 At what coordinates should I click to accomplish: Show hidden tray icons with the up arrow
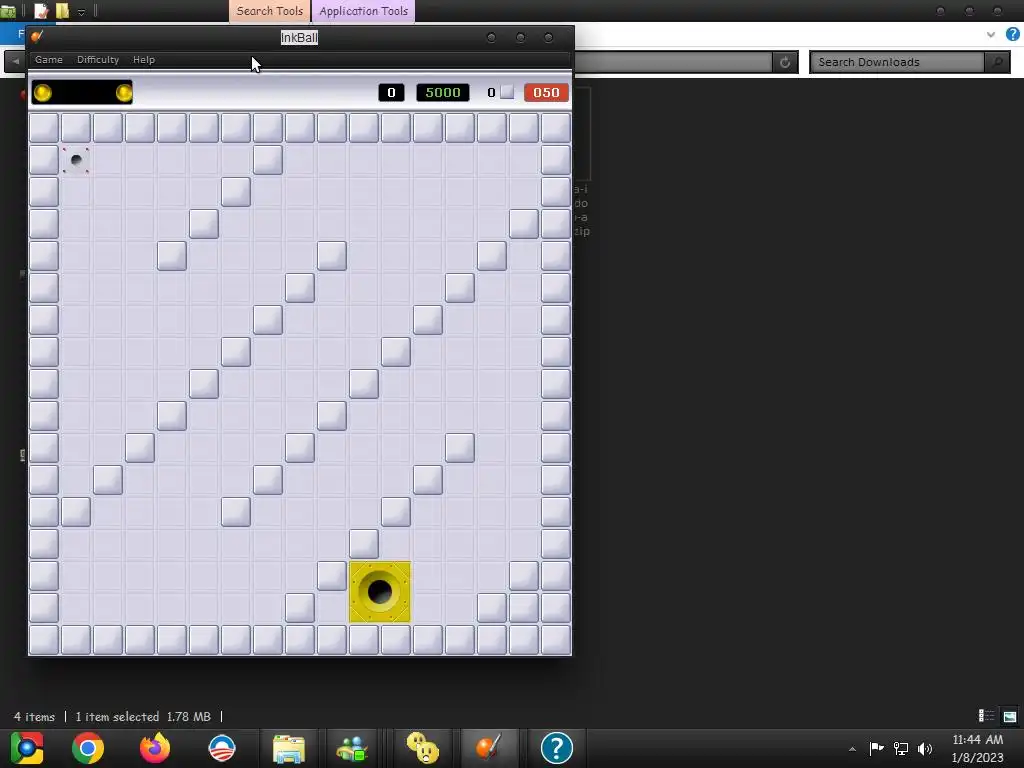pyautogui.click(x=852, y=748)
